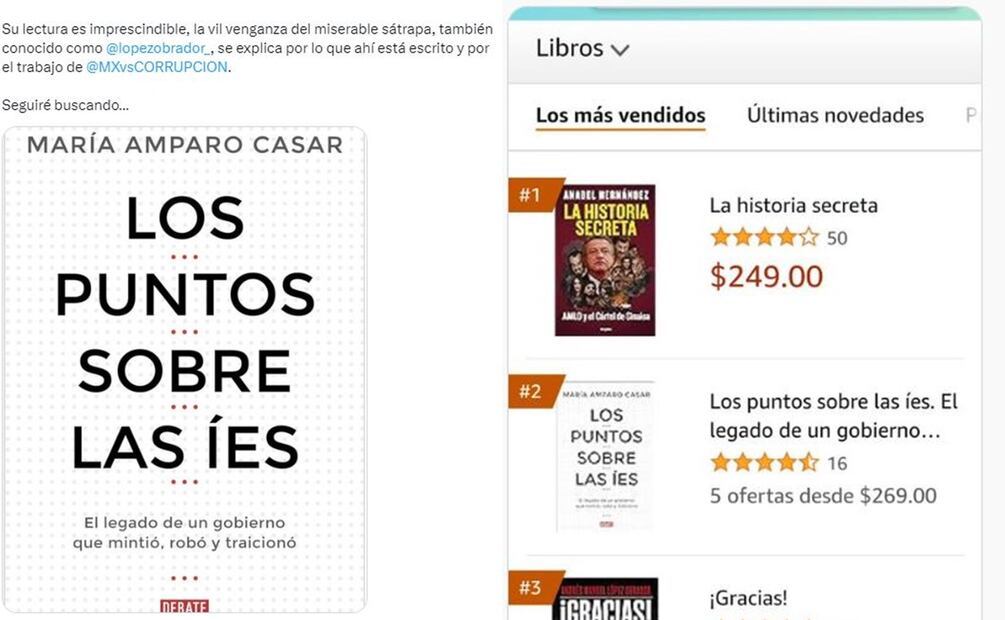Click the Los puntos sobre las íes title
Image resolution: width=1005 pixels, height=620 pixels.
(x=833, y=416)
